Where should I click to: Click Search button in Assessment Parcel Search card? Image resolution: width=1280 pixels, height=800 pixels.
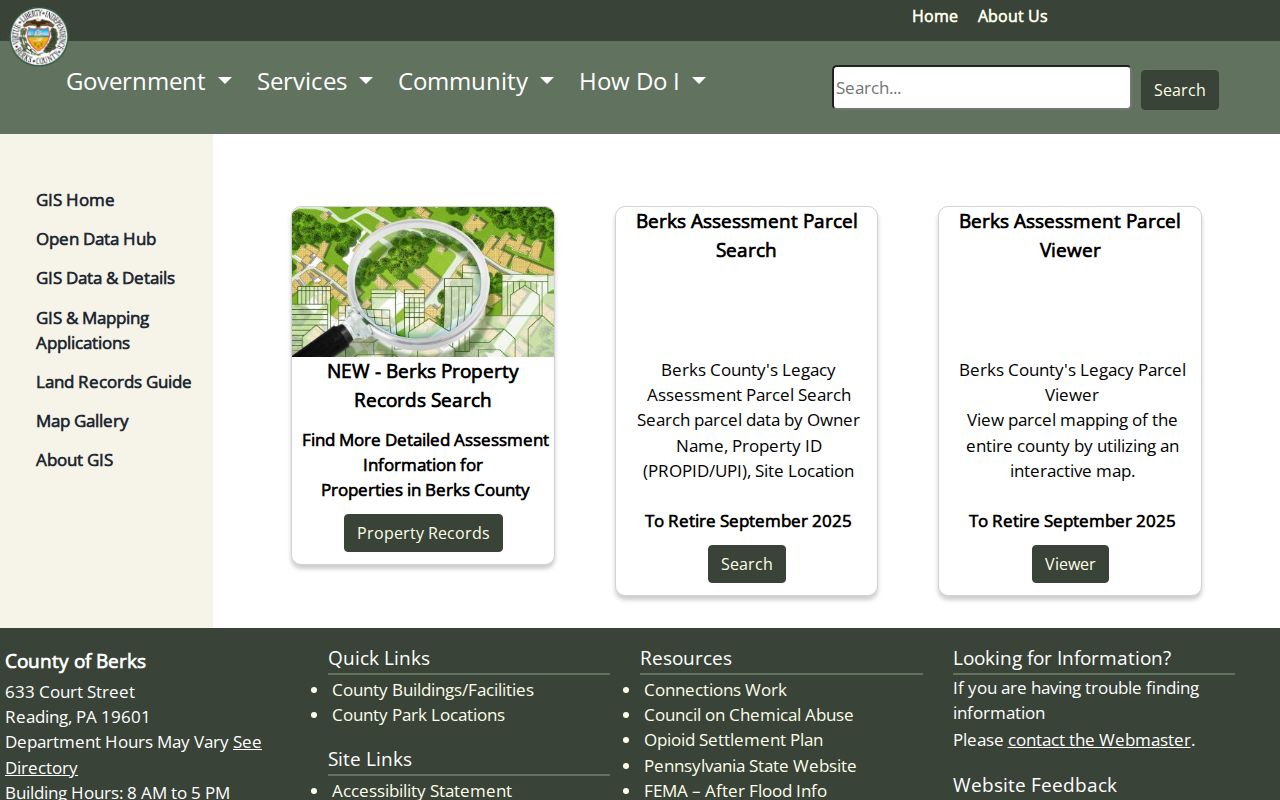[x=747, y=564]
